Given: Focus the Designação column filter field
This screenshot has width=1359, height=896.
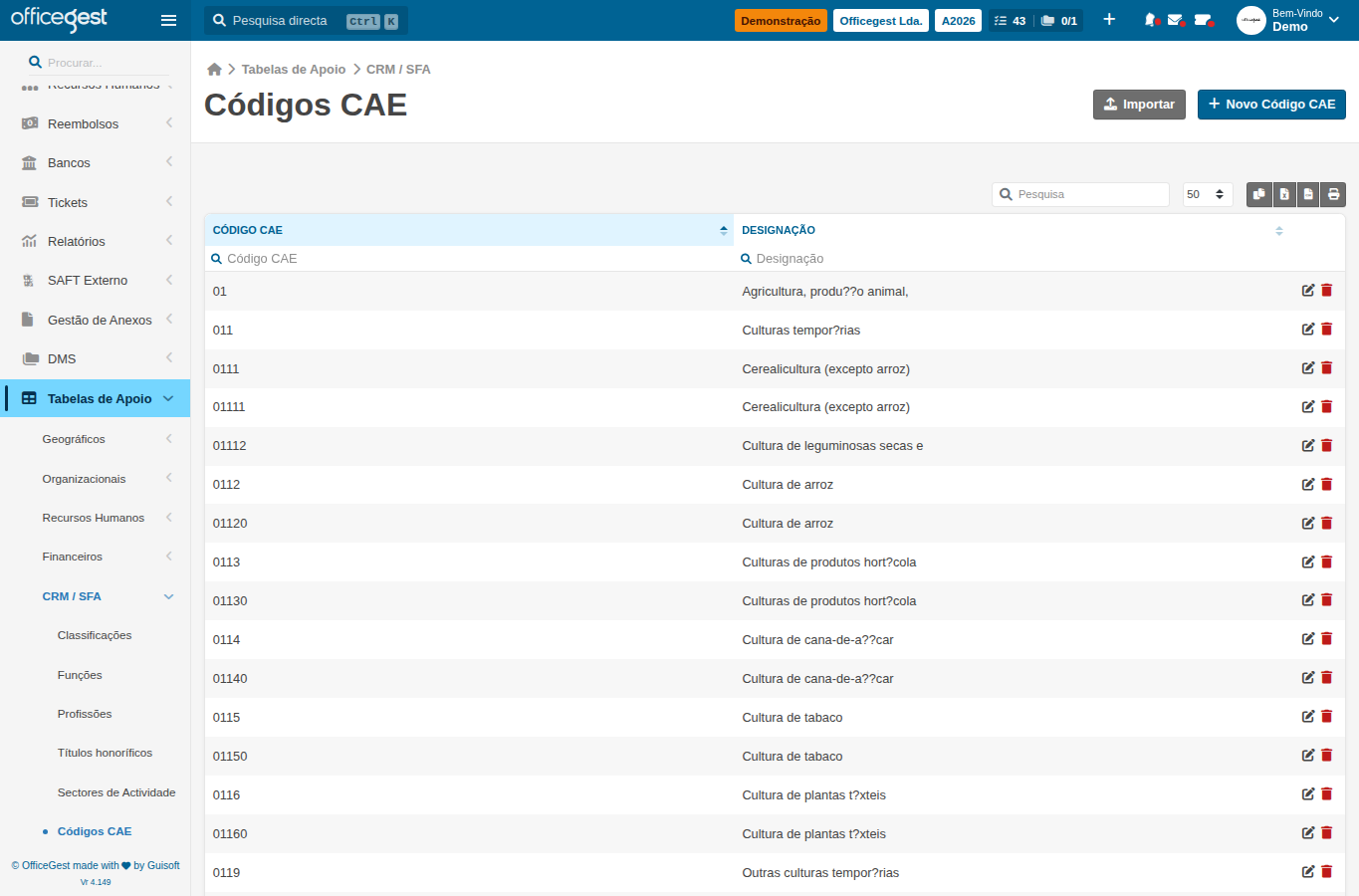Looking at the screenshot, I should click(x=1013, y=258).
